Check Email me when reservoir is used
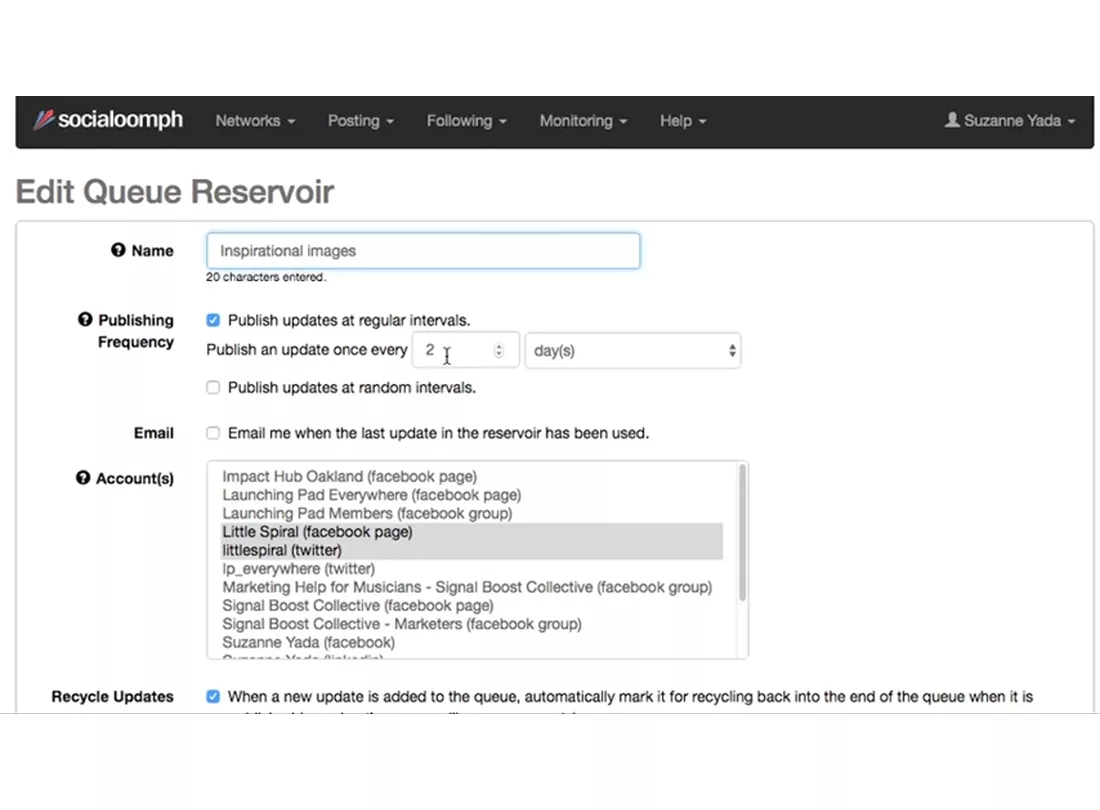Viewport: 1100px width, 810px height. tap(213, 433)
